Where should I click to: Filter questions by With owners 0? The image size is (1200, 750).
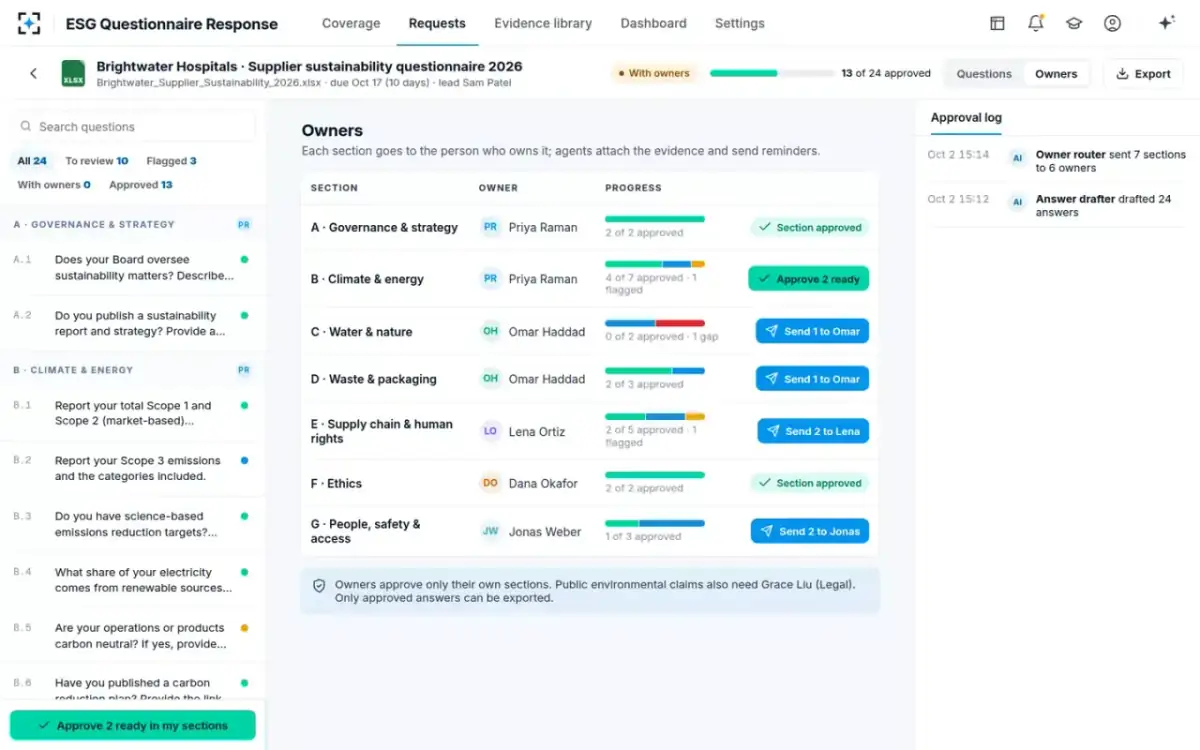(54, 185)
